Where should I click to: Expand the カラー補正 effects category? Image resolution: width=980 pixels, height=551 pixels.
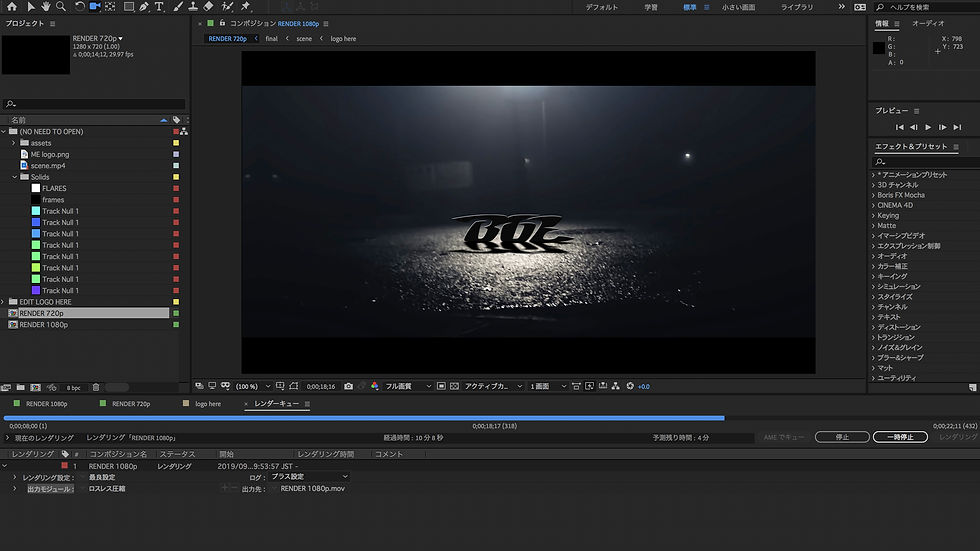[873, 266]
